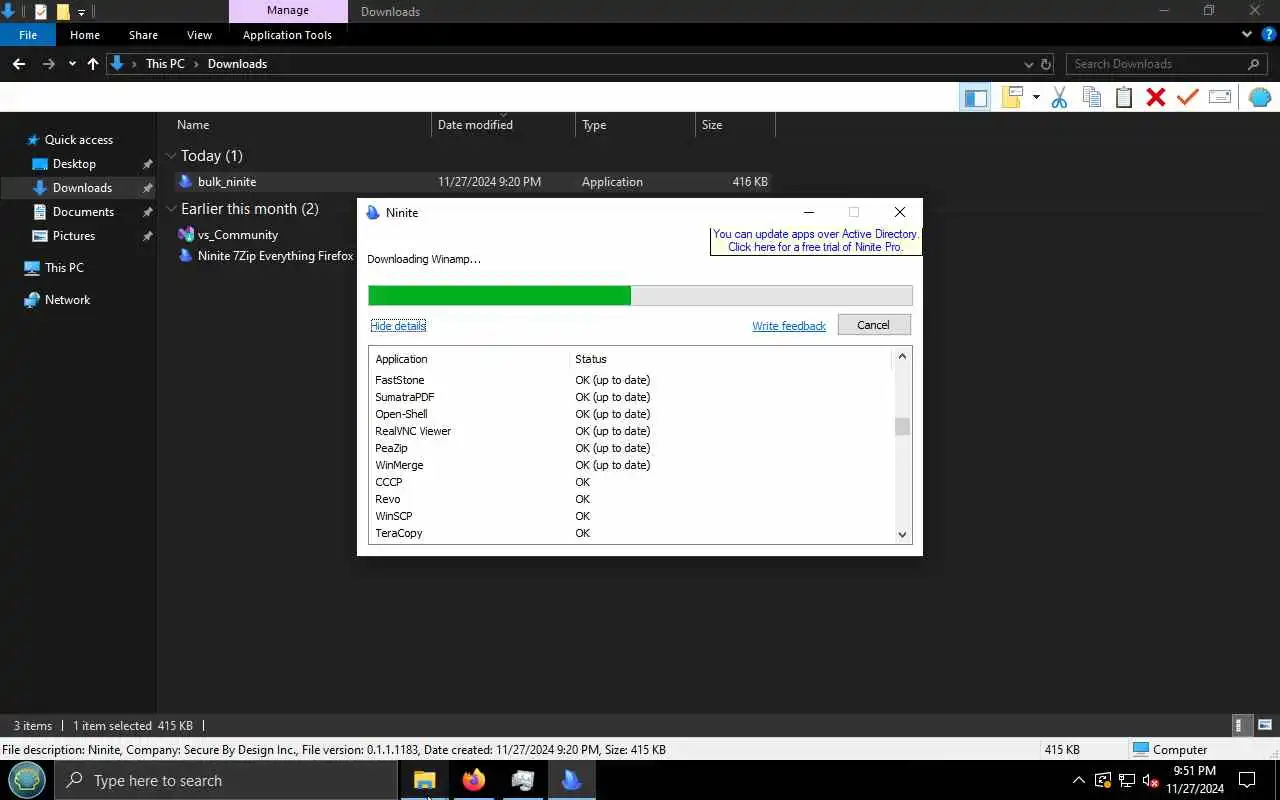This screenshot has width=1280, height=800.
Task: Switch to details view icon in status bar
Action: (x=1240, y=726)
